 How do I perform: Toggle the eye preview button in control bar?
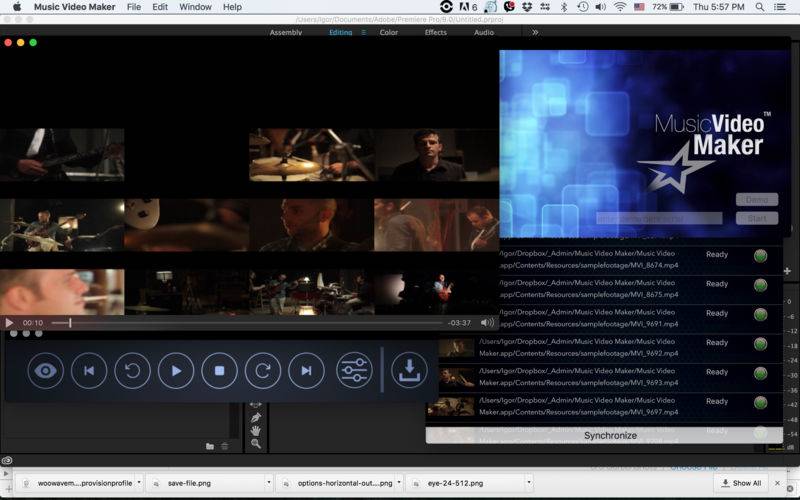45,371
